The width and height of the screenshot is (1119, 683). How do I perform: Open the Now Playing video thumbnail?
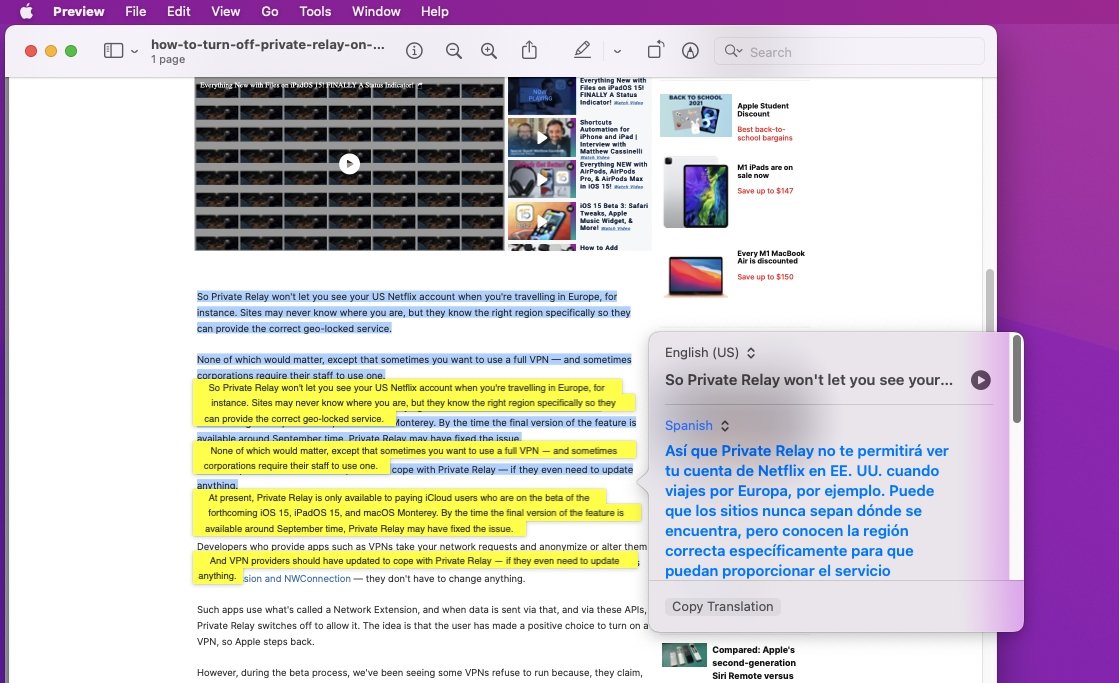[542, 96]
